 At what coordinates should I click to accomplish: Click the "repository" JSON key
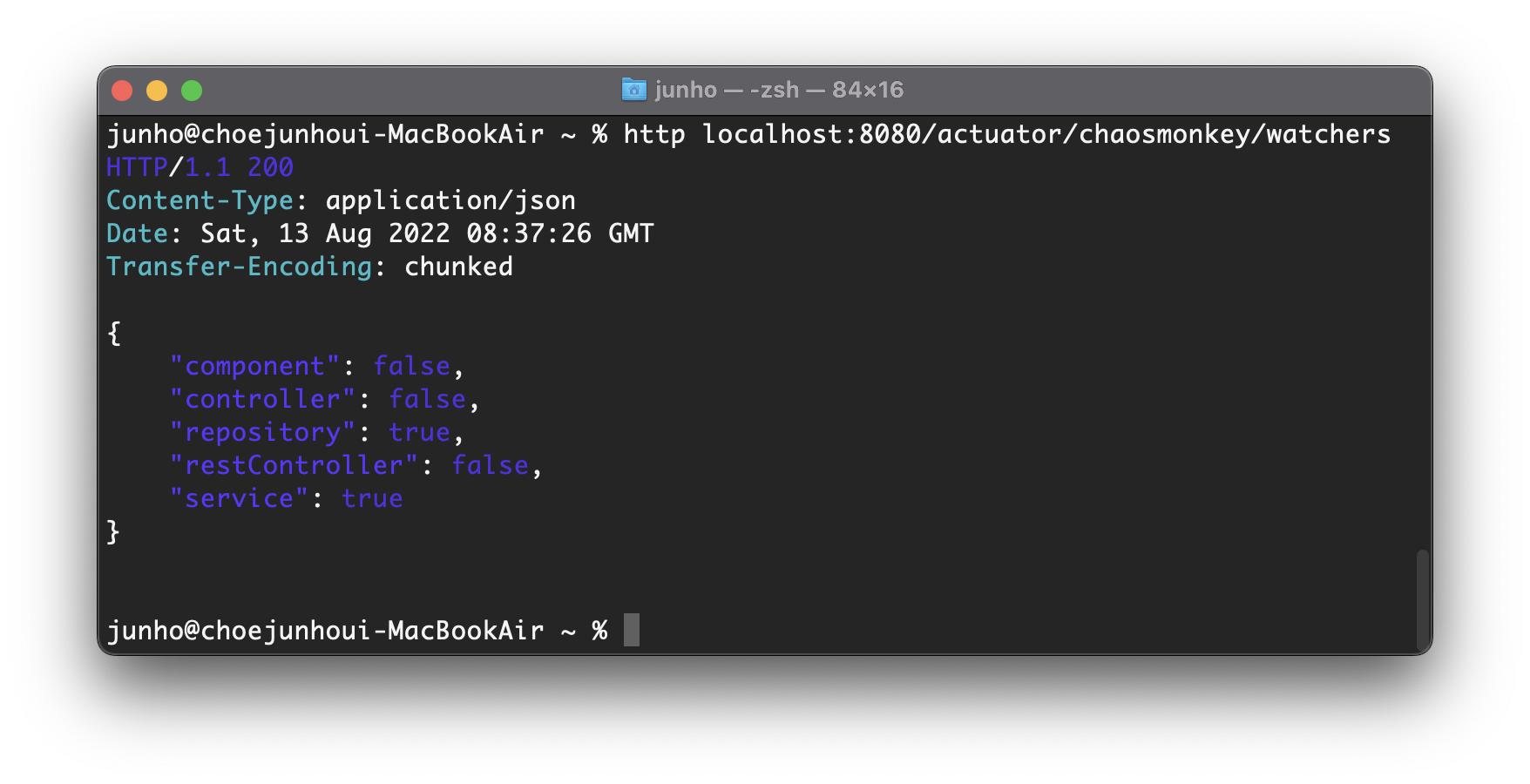[x=262, y=432]
